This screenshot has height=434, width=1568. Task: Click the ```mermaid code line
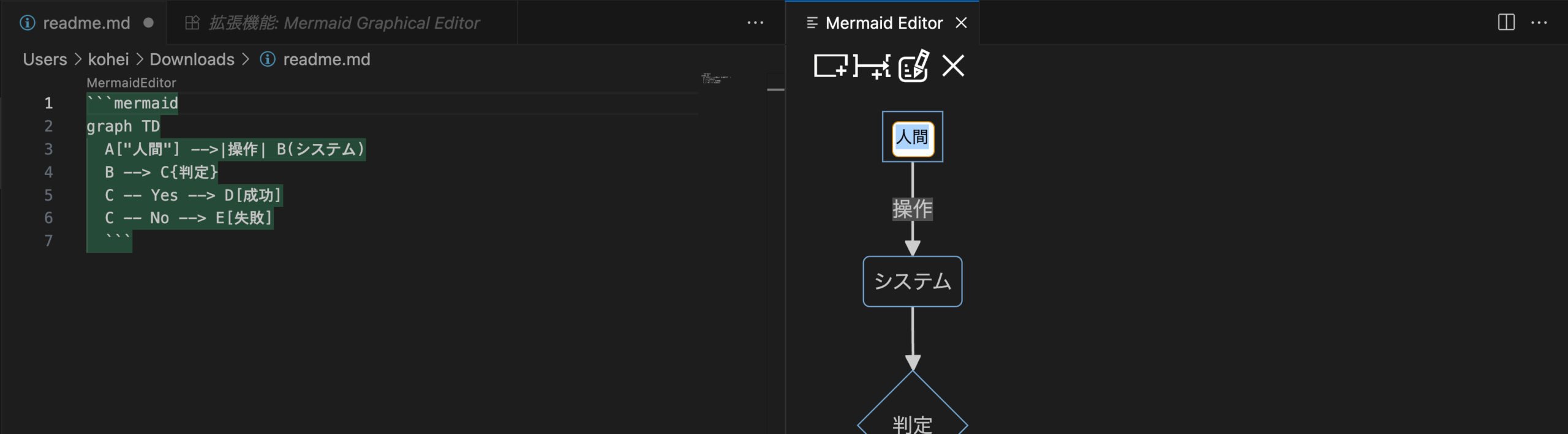(132, 103)
